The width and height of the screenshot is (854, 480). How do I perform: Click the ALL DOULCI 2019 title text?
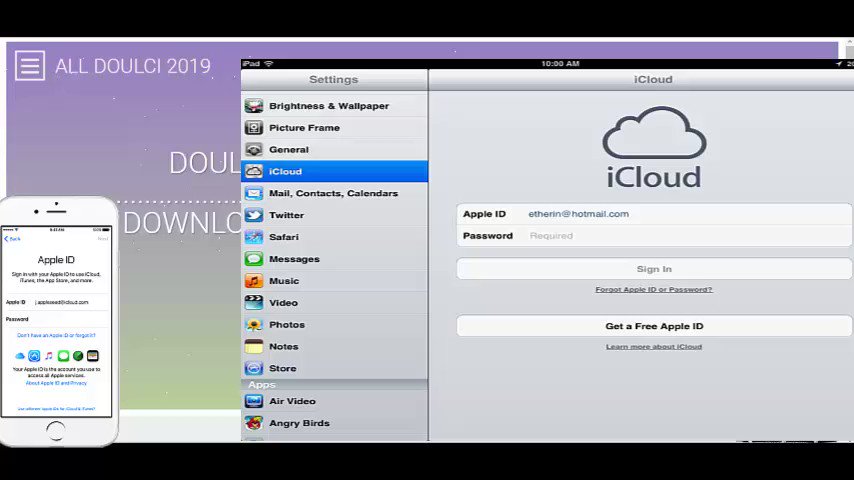pyautogui.click(x=132, y=66)
